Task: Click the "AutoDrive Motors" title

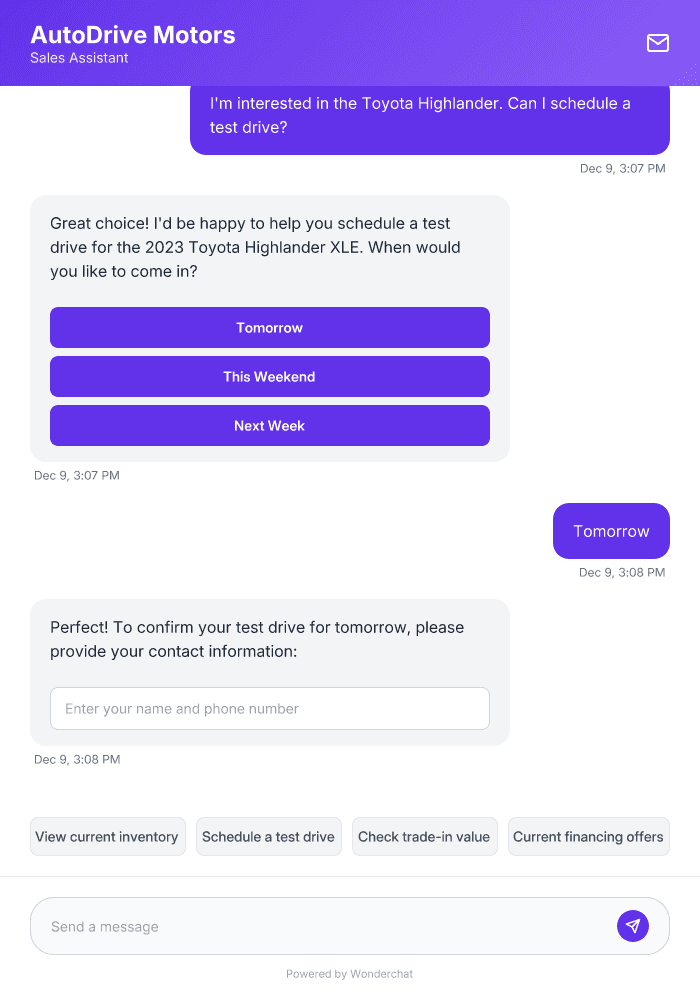Action: [x=133, y=34]
